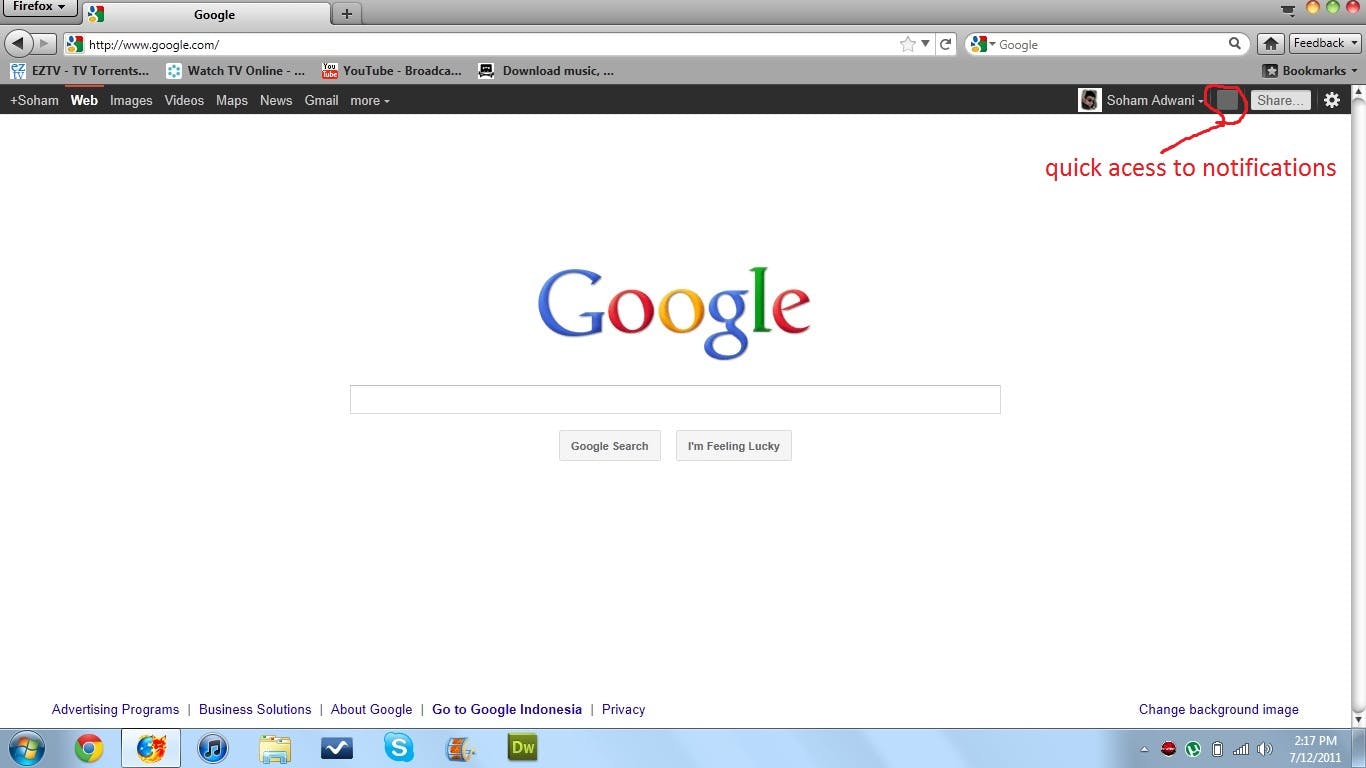
Task: Open the Firefox application menu
Action: coord(39,8)
